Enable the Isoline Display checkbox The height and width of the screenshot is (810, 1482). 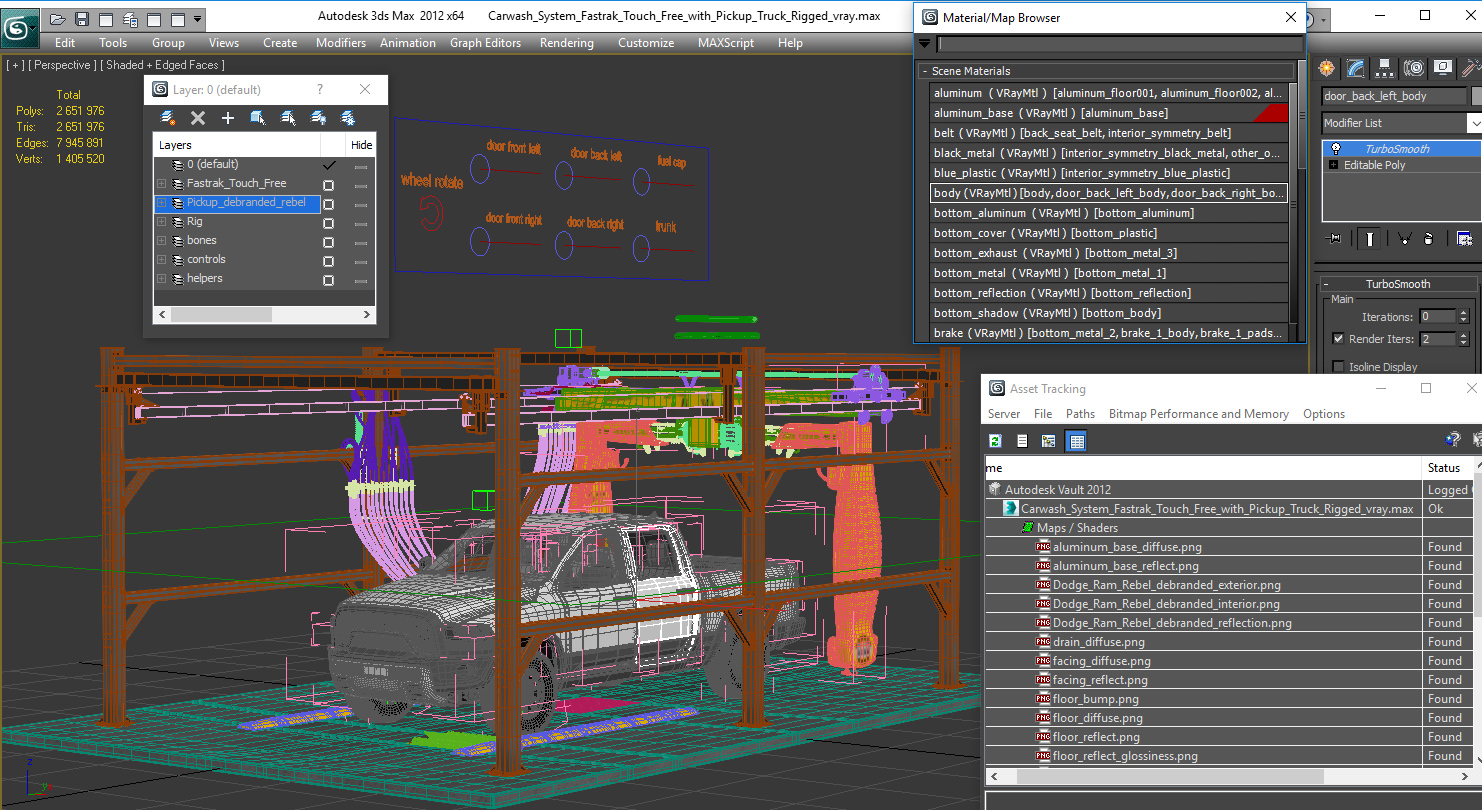tap(1338, 367)
